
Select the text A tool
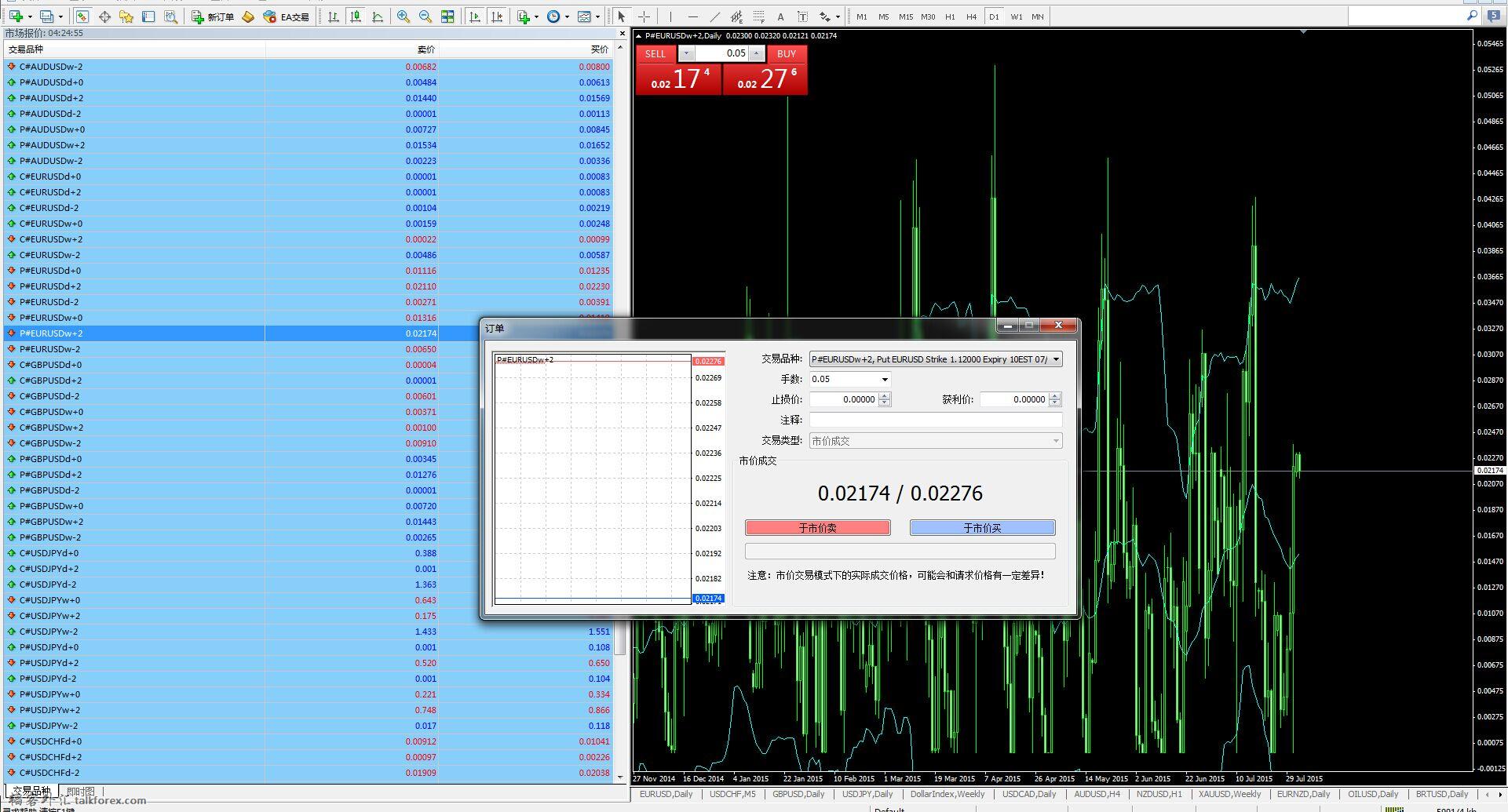click(x=780, y=16)
